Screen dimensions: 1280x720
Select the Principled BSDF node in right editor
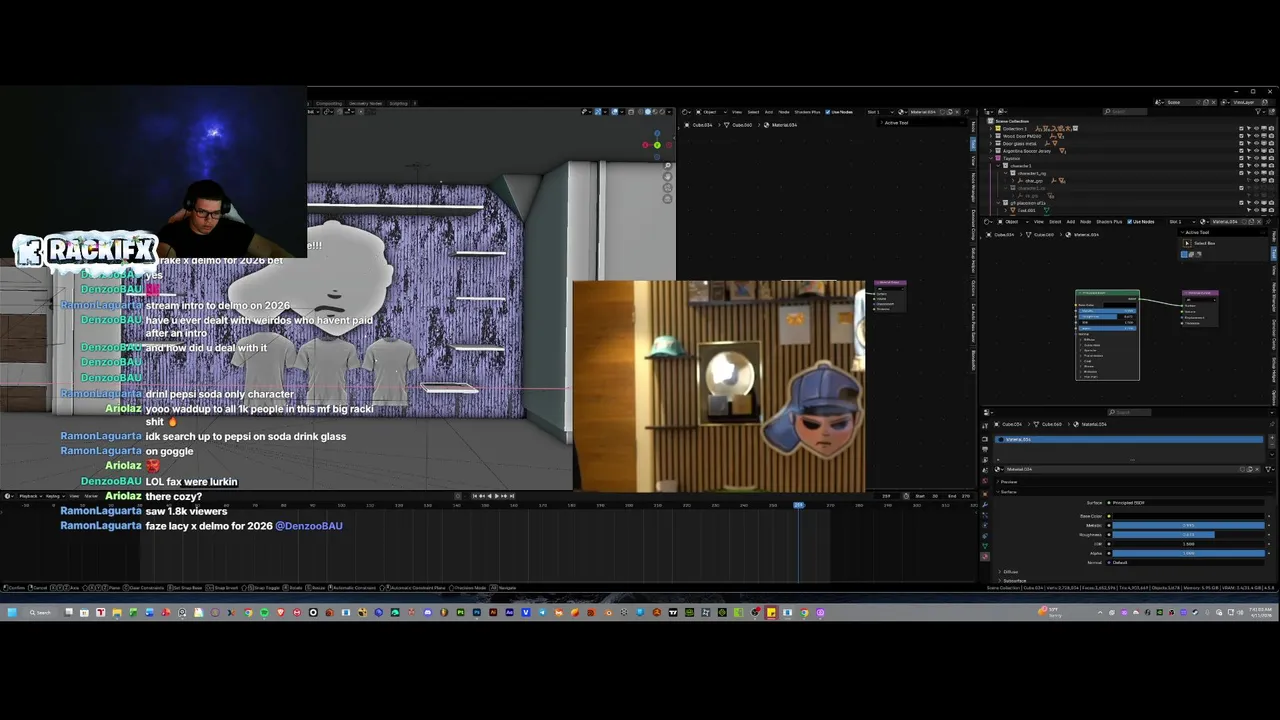pos(1107,336)
